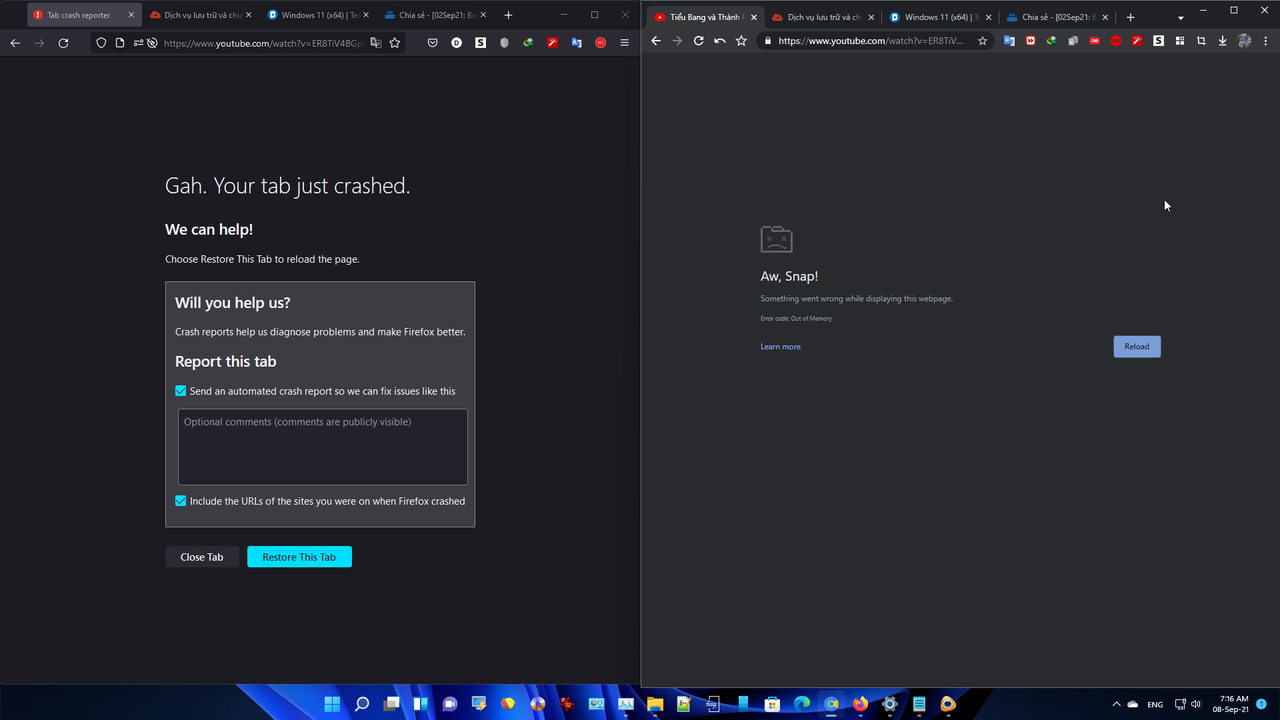
Task: Click Chrome padlock site info icon
Action: [x=768, y=41]
